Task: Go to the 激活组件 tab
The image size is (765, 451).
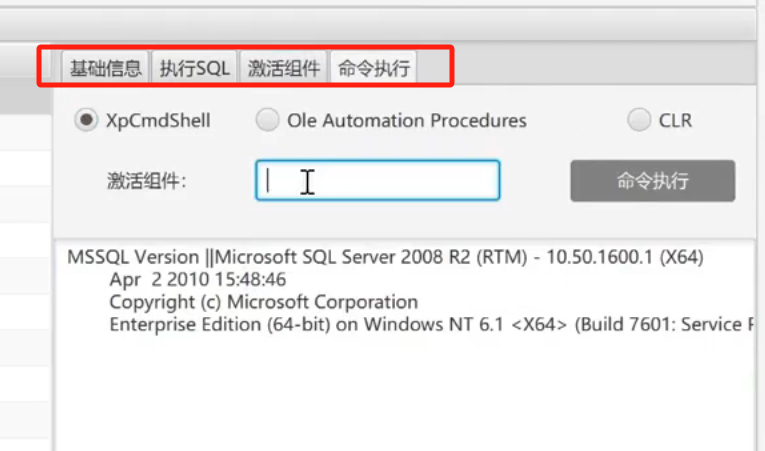Action: [x=283, y=67]
